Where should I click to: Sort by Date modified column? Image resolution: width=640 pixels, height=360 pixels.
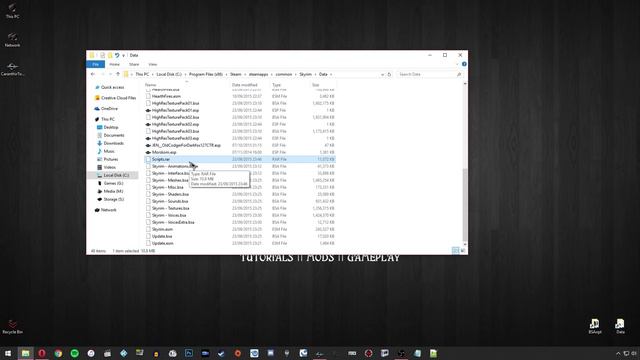click(245, 85)
